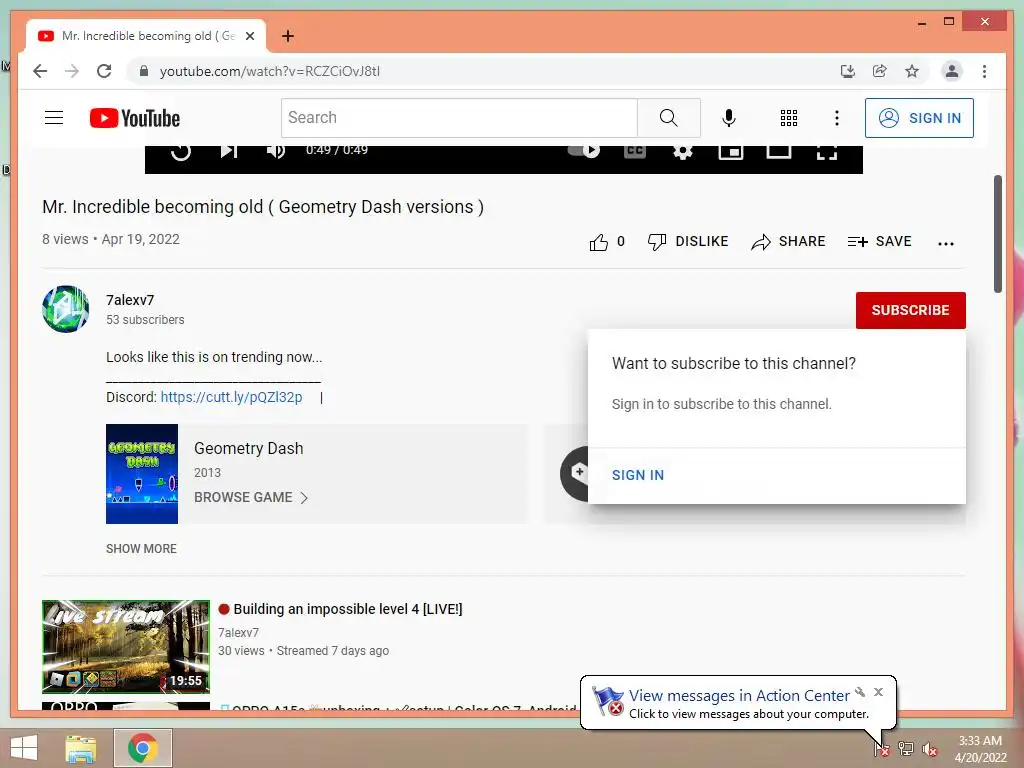Open YouTube settings three-dot menu

(x=837, y=118)
